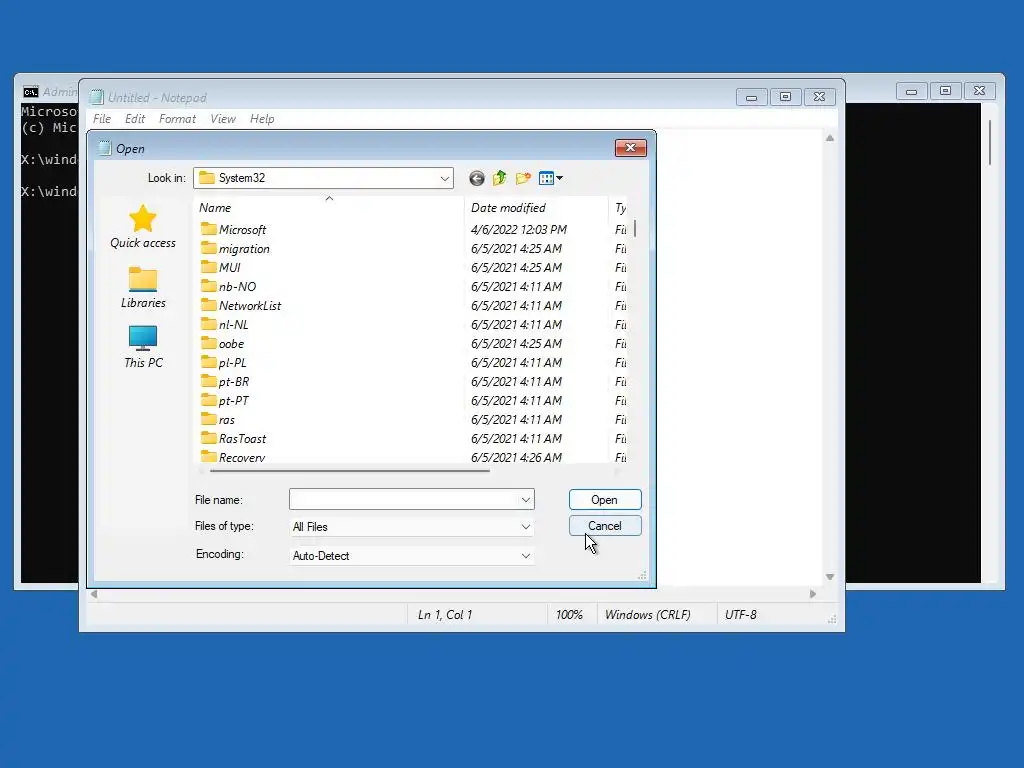The width and height of the screenshot is (1024, 768).
Task: Click the pl-PL folder icon
Action: click(208, 361)
